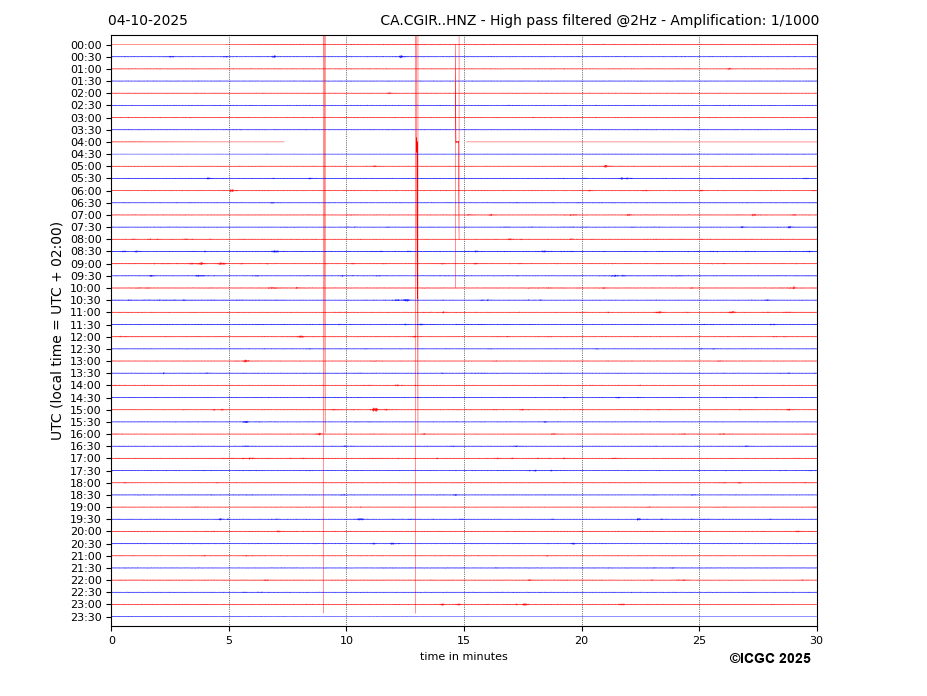The height and width of the screenshot is (696, 927).
Task: Click the 0 minute x-axis tick label
Action: click(x=112, y=641)
